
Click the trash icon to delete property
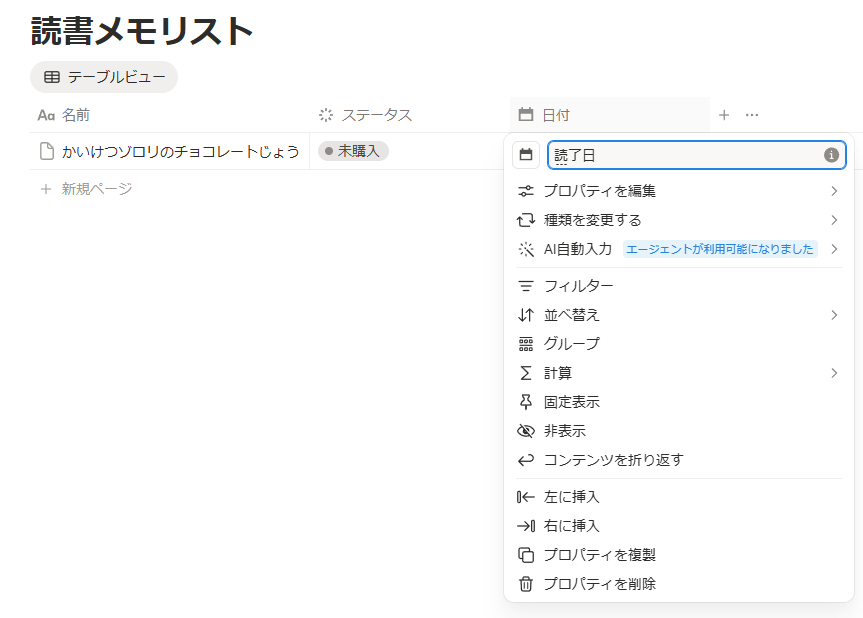point(526,584)
